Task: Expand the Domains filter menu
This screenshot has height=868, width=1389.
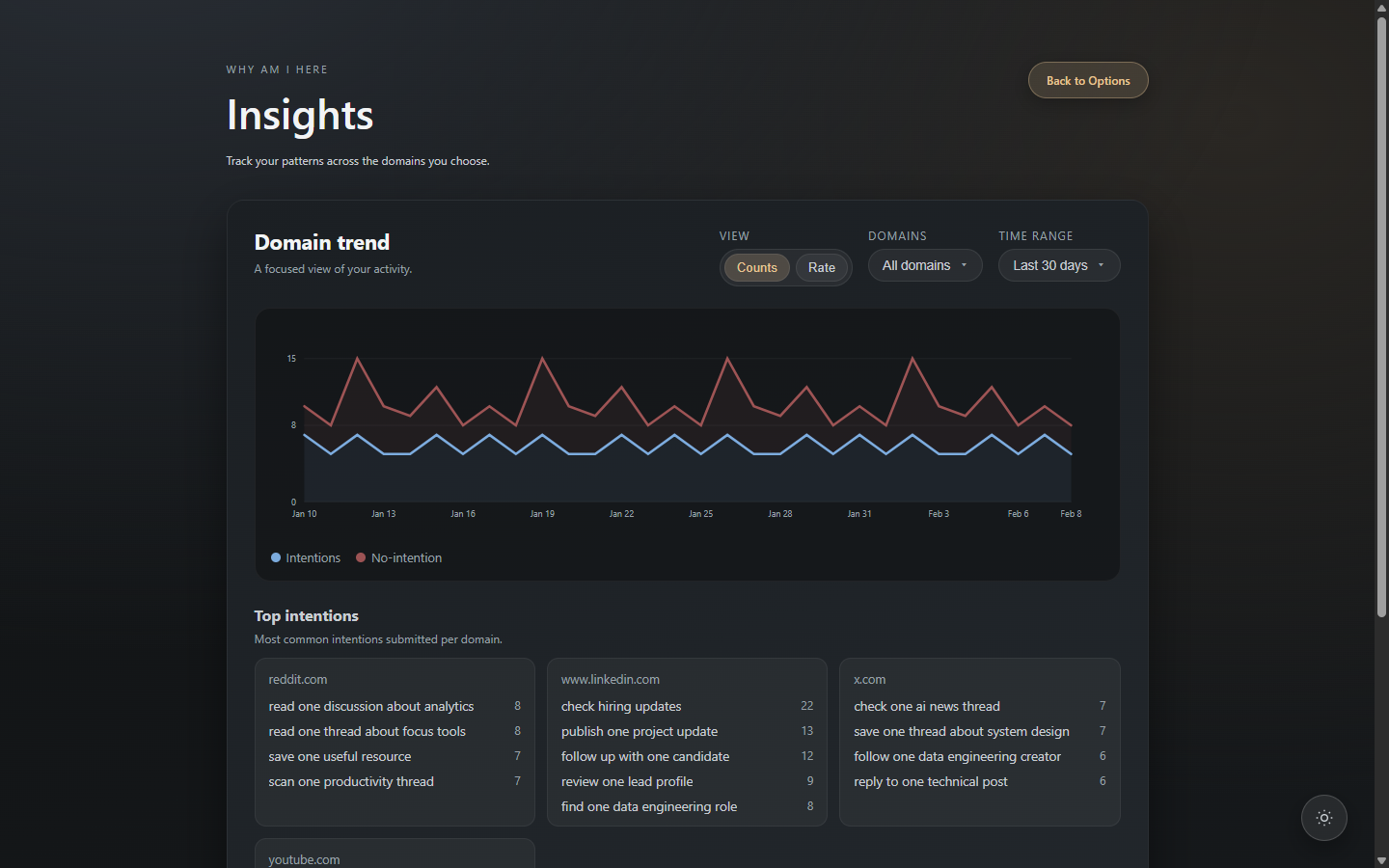Action: pos(923,265)
